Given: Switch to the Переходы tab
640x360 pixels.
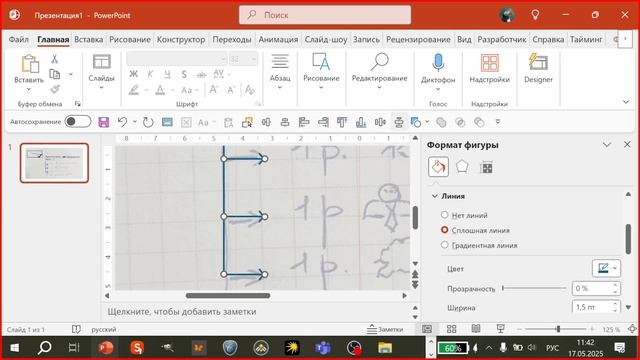Looking at the screenshot, I should [232, 40].
